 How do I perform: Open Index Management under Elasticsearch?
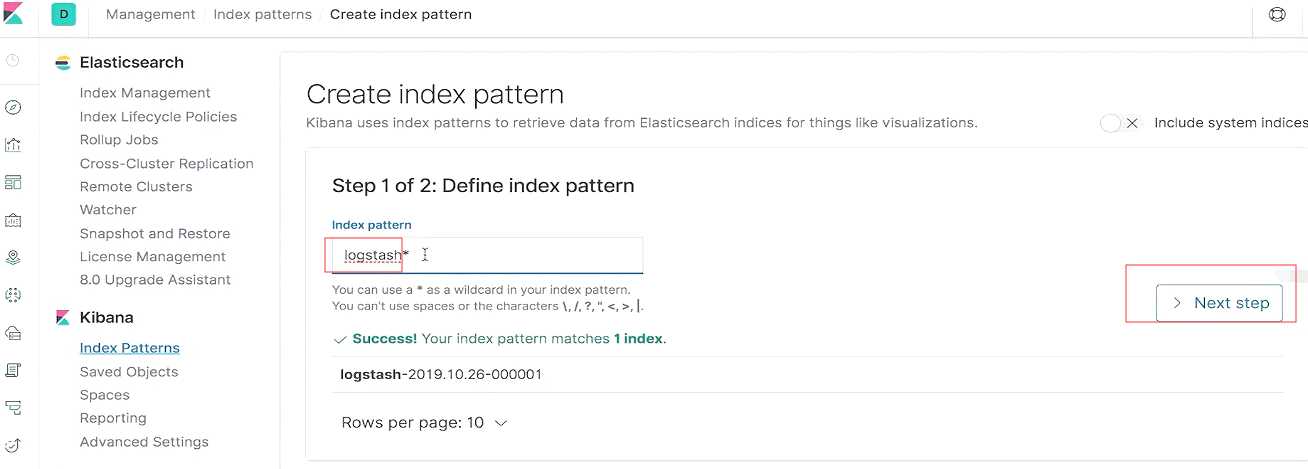pos(145,93)
